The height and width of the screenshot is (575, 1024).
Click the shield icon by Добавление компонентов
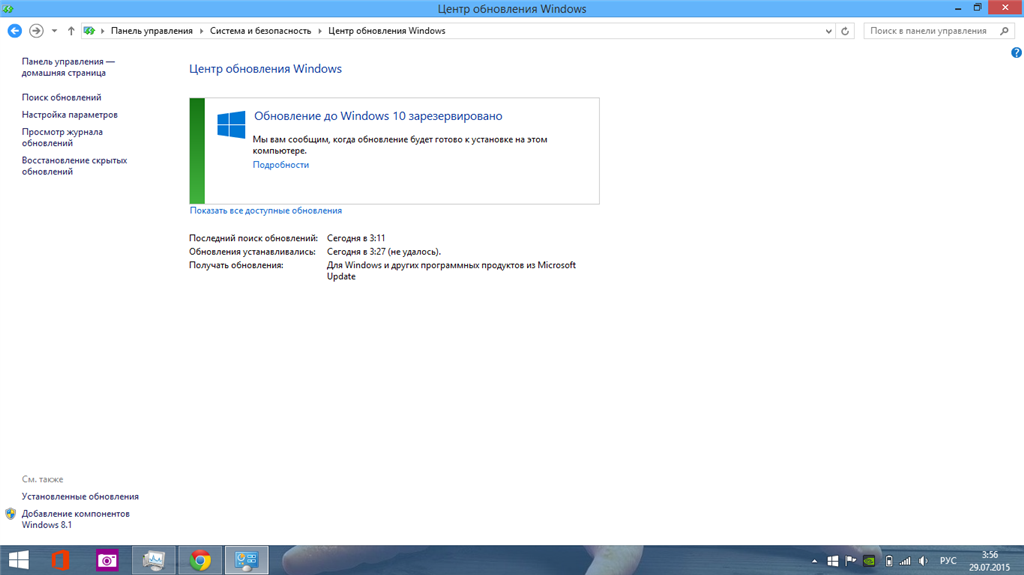(10, 514)
